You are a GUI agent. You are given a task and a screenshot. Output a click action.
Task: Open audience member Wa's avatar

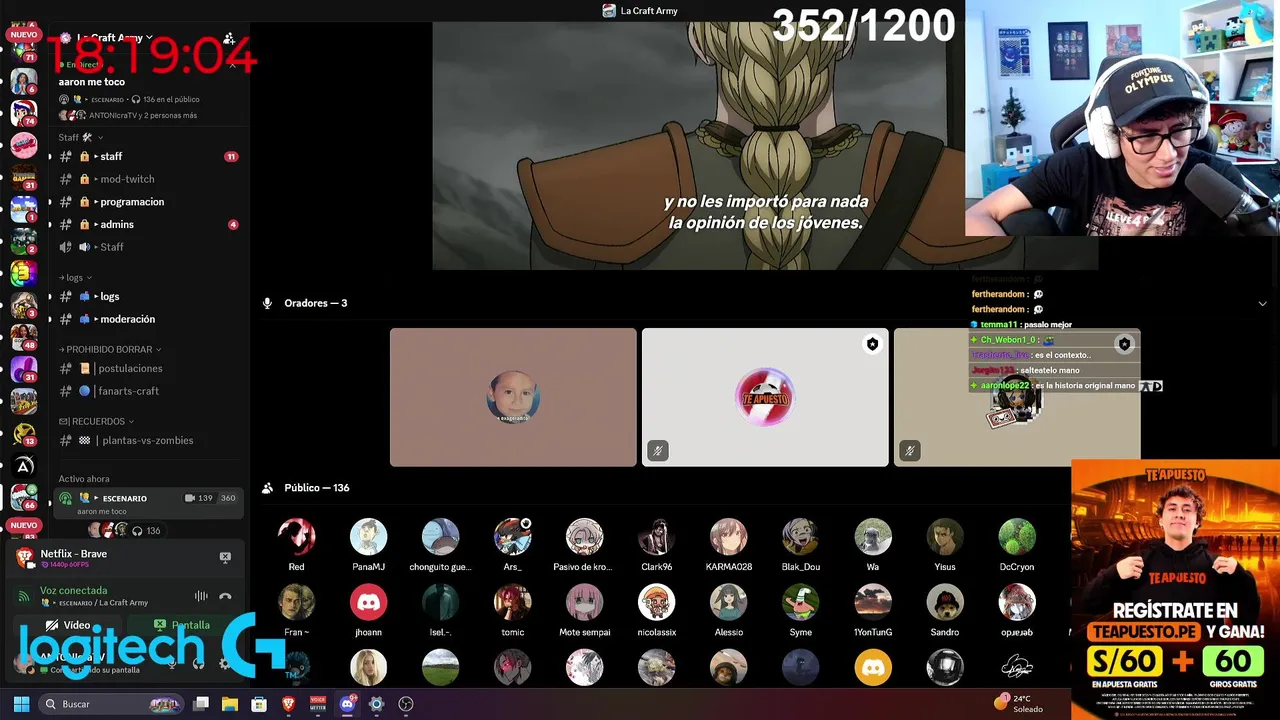pyautogui.click(x=872, y=537)
